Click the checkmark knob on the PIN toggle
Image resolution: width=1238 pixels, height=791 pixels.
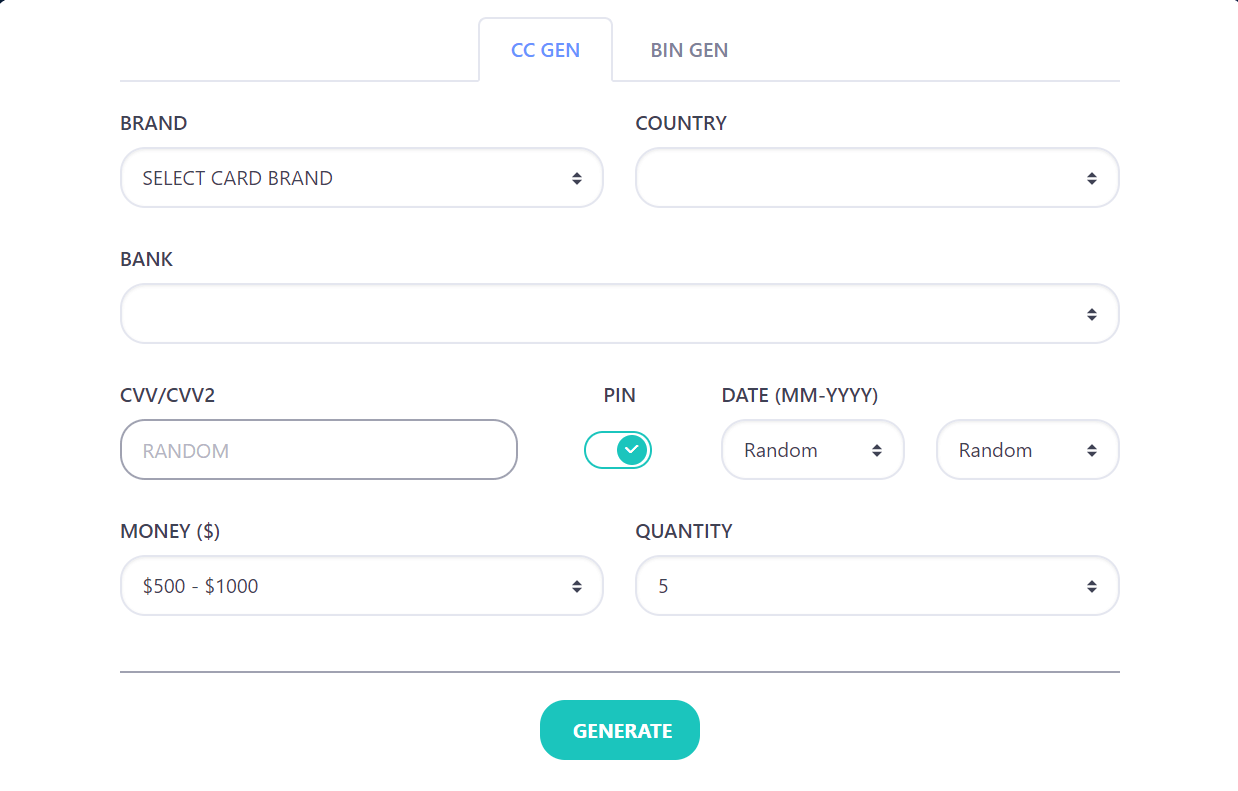(632, 450)
